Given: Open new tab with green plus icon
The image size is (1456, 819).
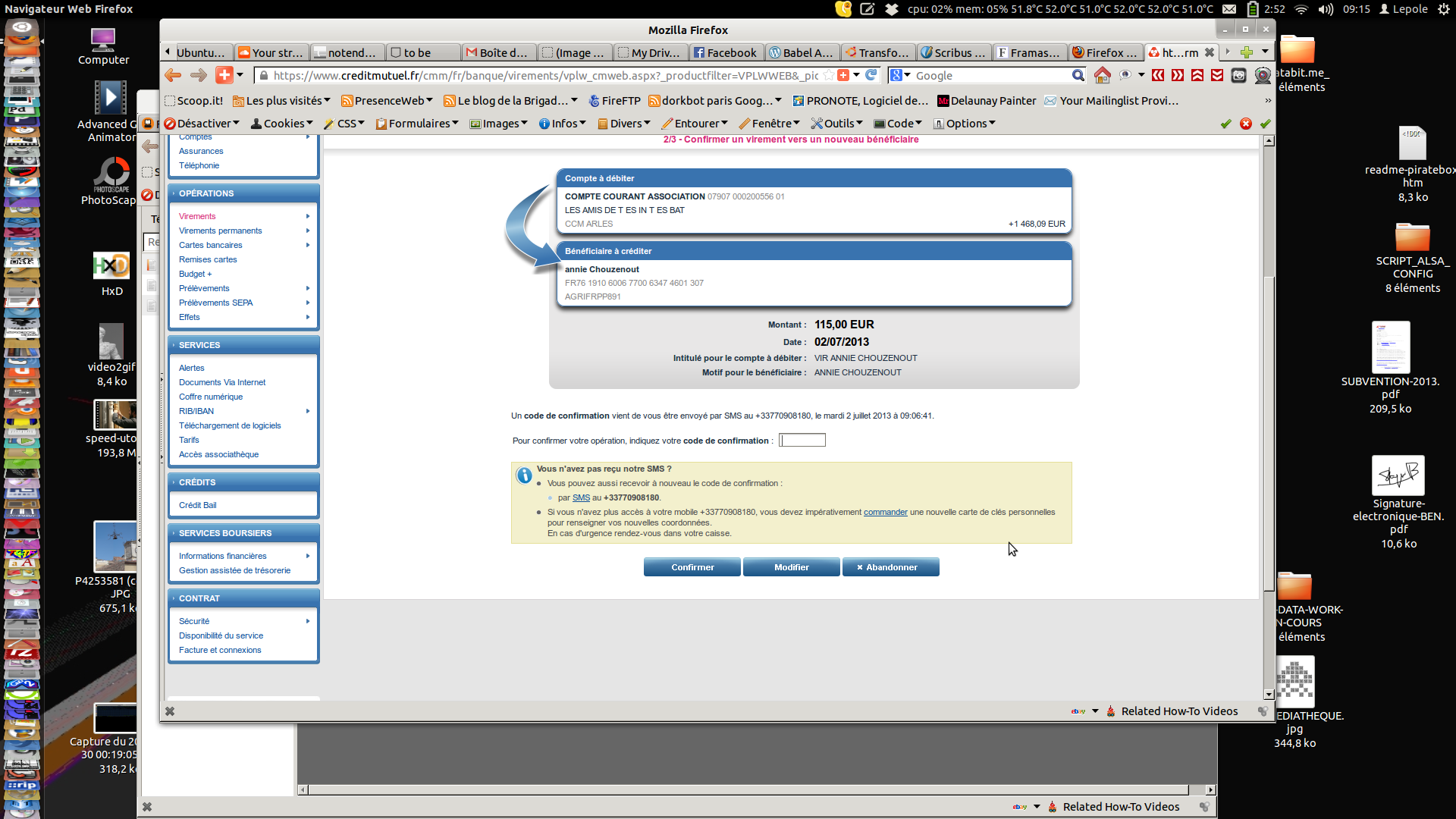Looking at the screenshot, I should point(1246,52).
